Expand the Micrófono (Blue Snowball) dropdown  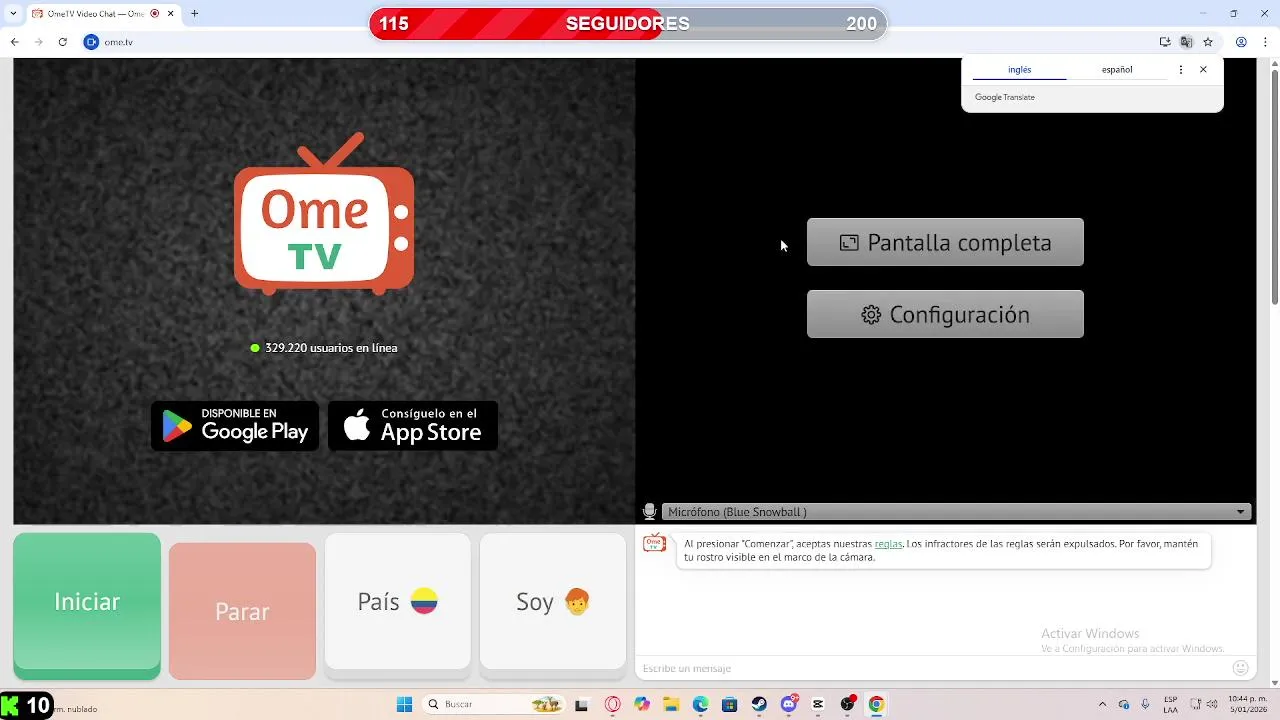956,512
